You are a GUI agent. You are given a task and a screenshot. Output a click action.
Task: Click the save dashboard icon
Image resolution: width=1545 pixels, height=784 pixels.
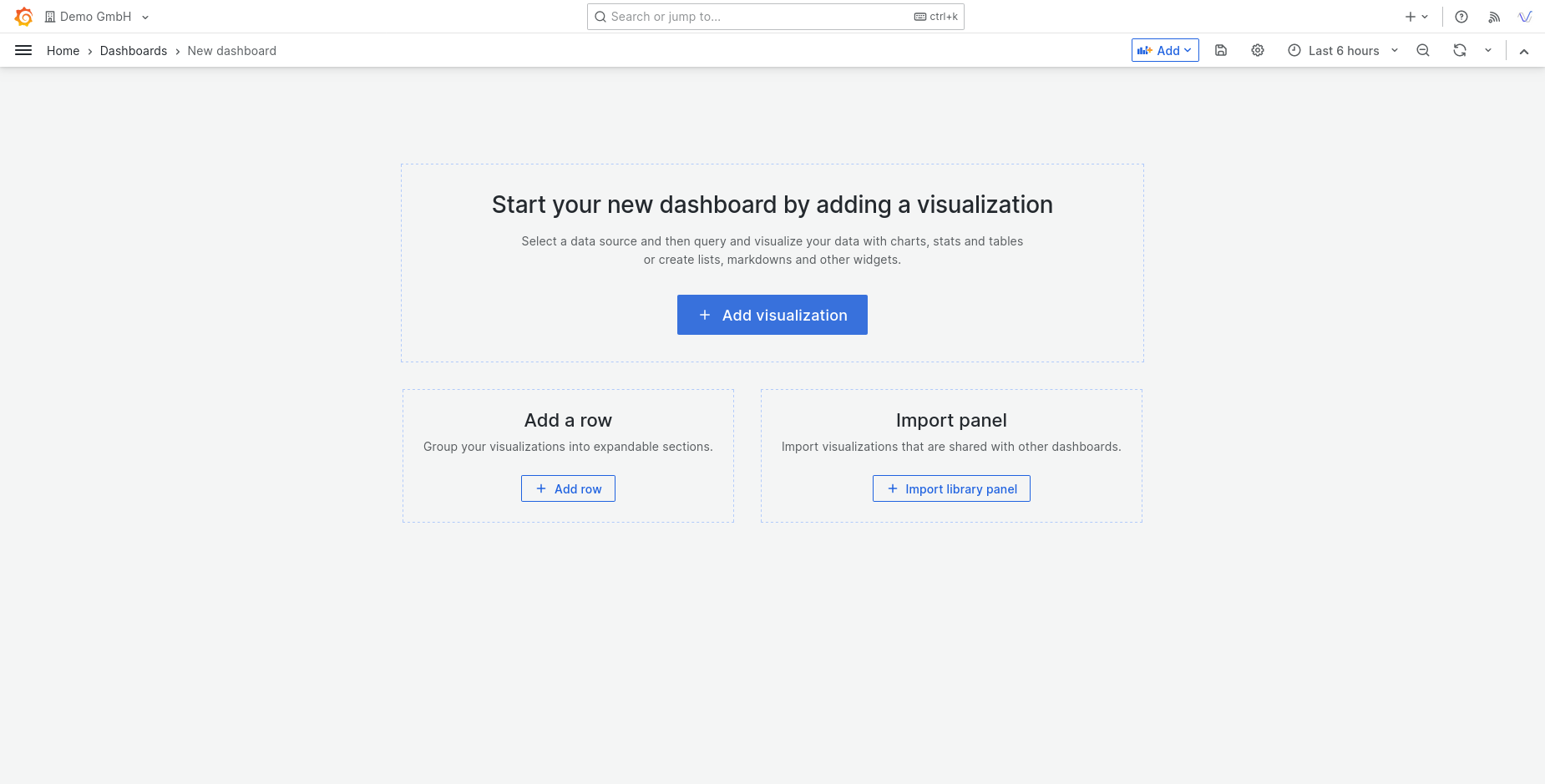click(x=1220, y=51)
